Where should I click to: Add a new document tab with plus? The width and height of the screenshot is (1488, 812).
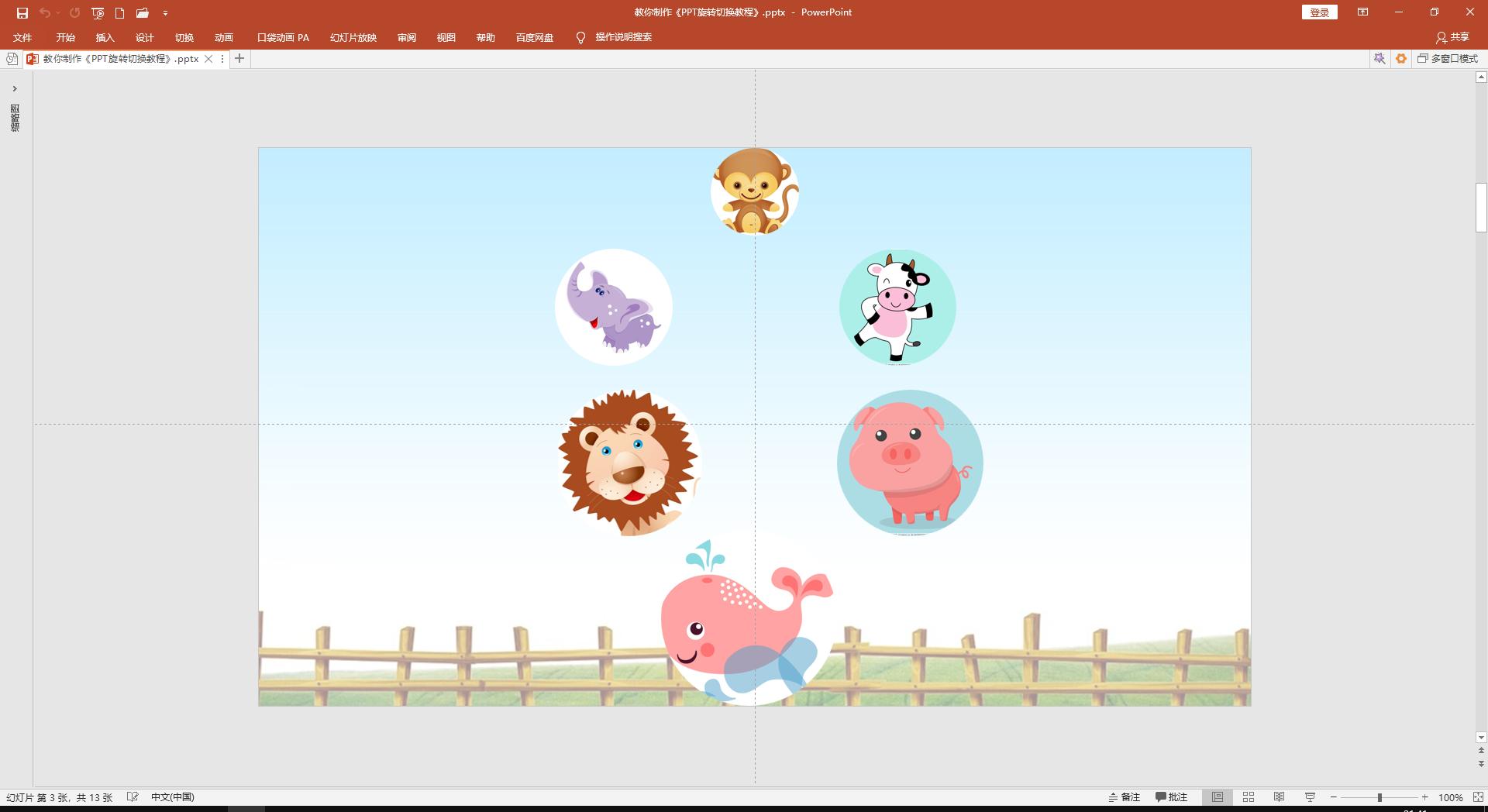239,58
